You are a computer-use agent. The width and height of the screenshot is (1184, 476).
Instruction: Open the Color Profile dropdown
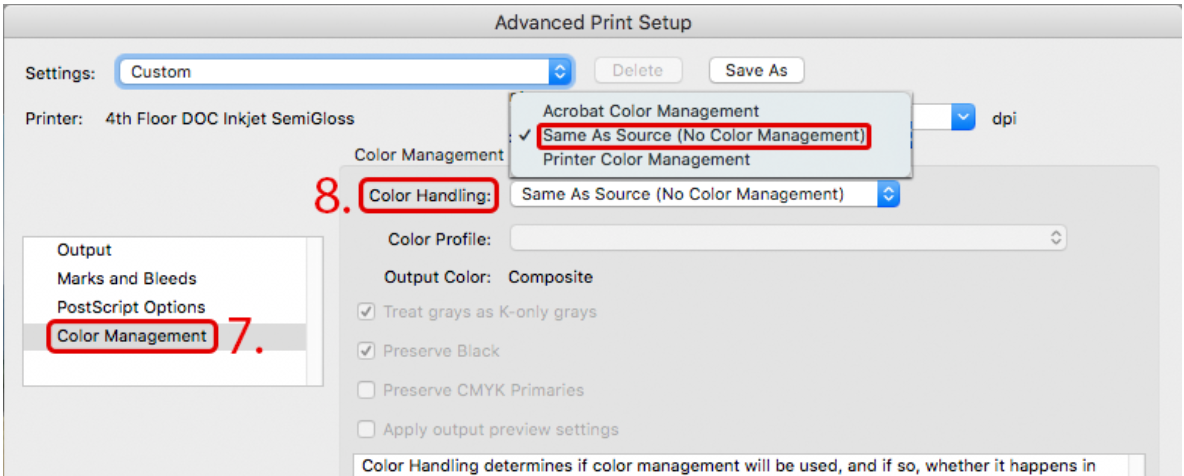pyautogui.click(x=788, y=239)
